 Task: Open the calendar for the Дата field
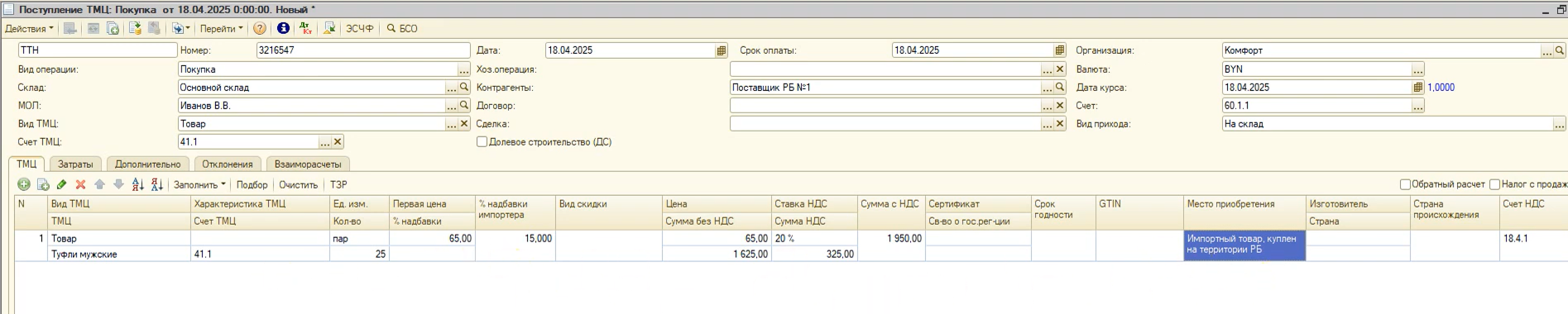click(722, 50)
